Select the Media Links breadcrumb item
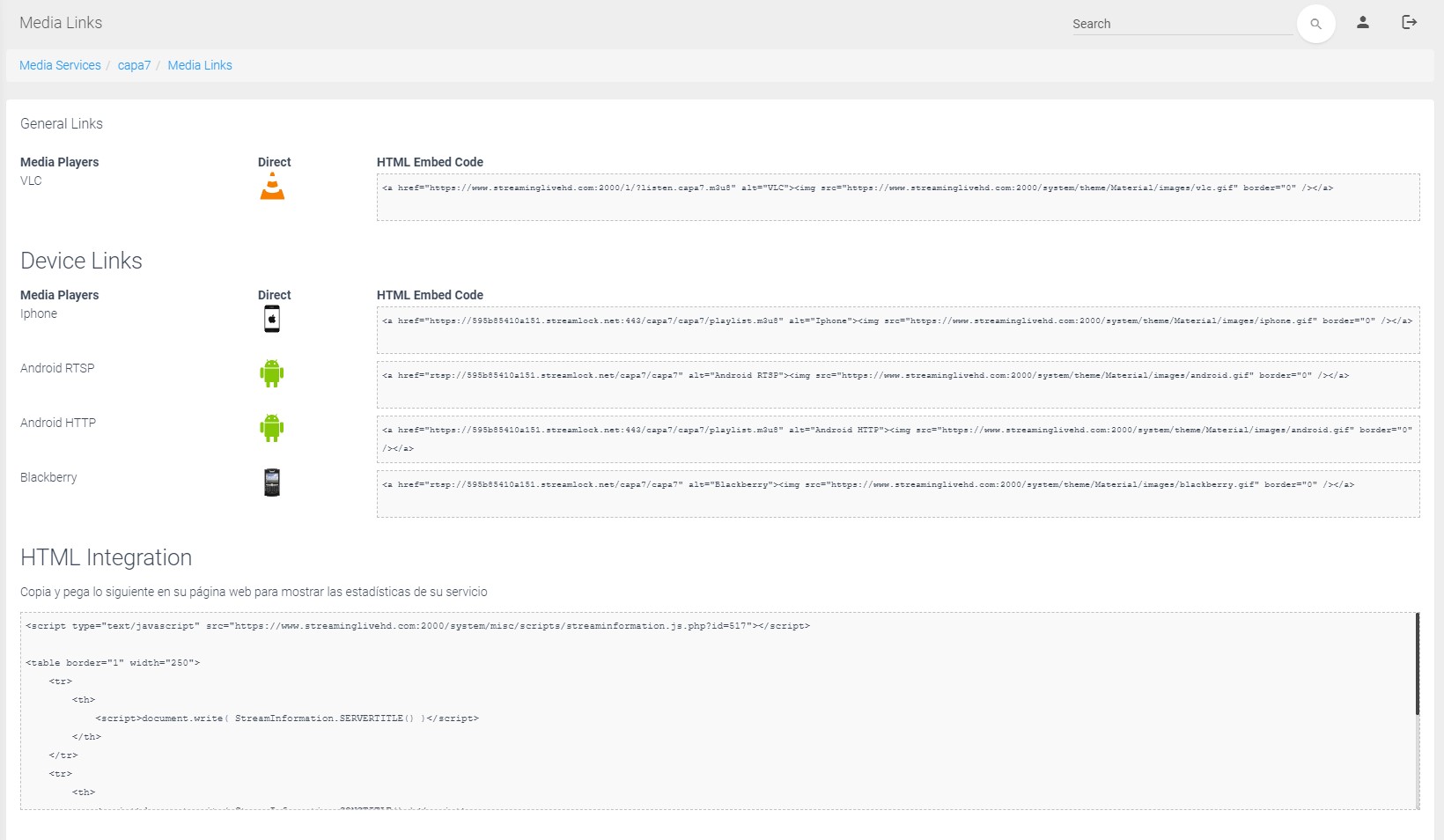Viewport: 1444px width, 840px height. 200,65
